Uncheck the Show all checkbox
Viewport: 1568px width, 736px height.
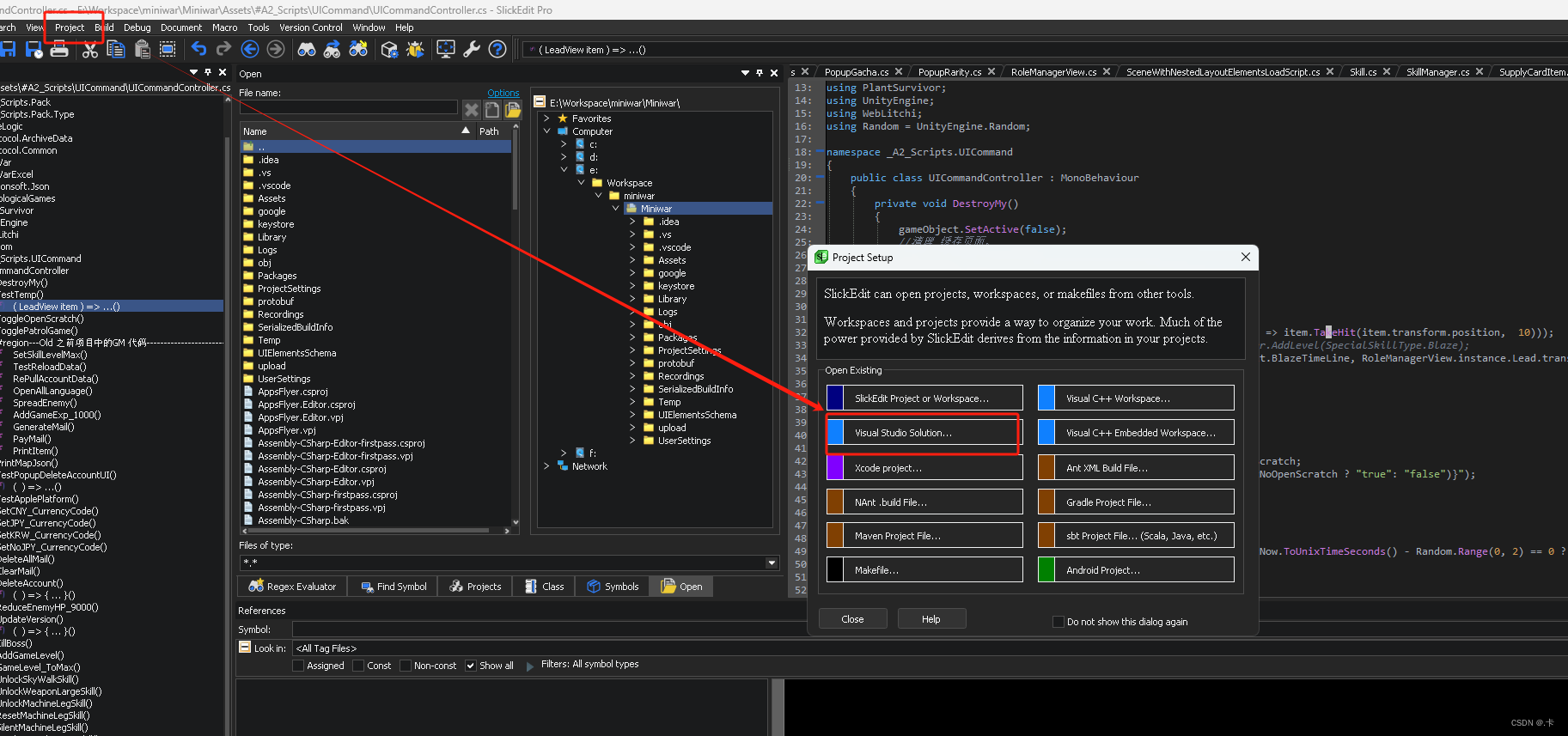click(x=471, y=666)
